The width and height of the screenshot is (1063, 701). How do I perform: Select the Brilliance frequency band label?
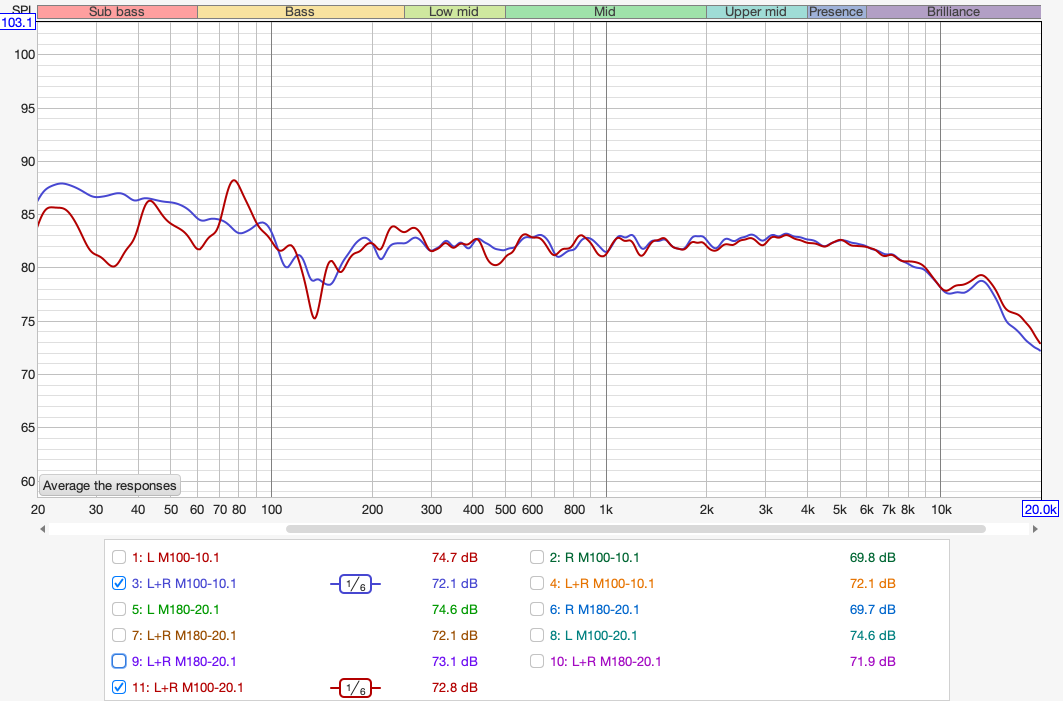click(953, 12)
